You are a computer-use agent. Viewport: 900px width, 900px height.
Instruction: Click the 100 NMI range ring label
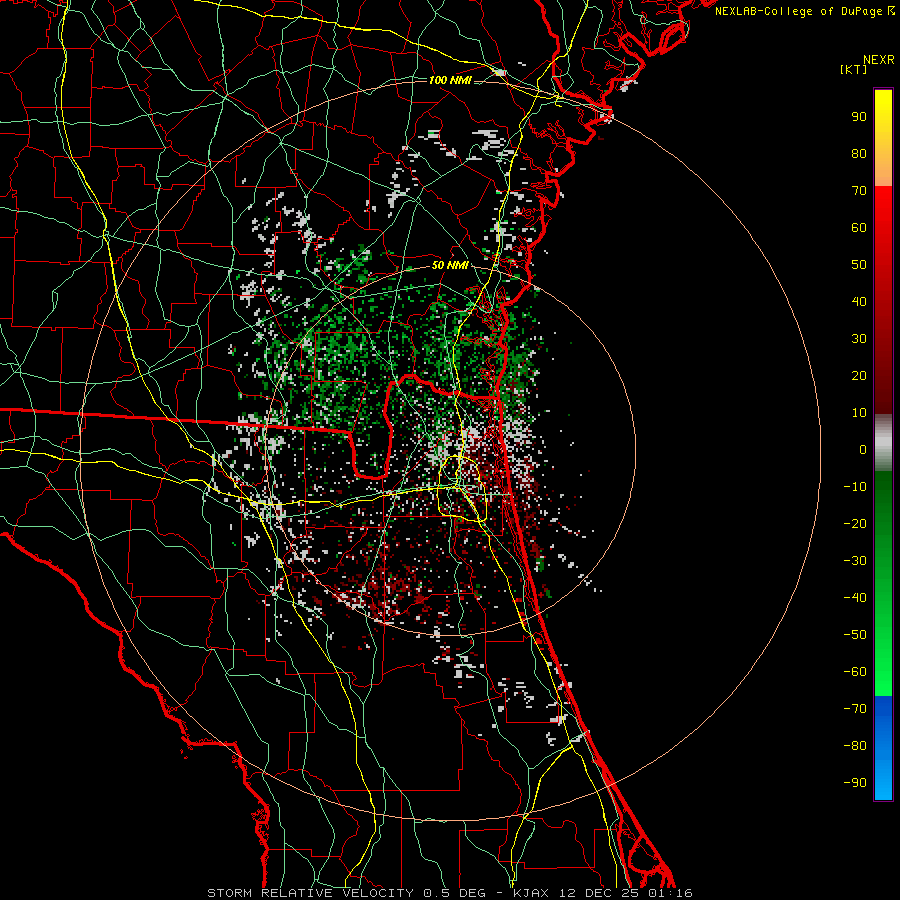tap(450, 80)
